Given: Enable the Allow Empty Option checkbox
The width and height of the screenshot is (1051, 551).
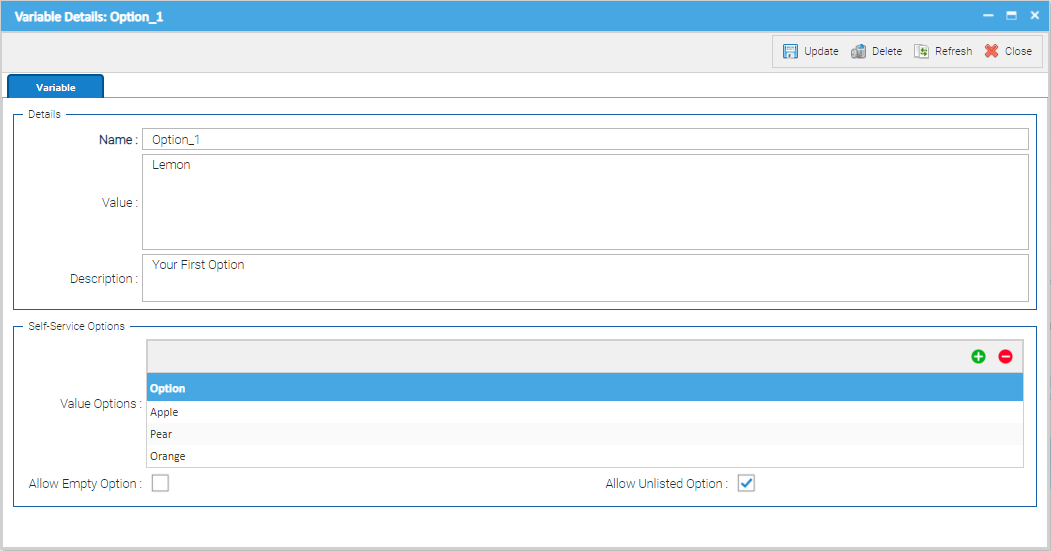Looking at the screenshot, I should pyautogui.click(x=160, y=484).
